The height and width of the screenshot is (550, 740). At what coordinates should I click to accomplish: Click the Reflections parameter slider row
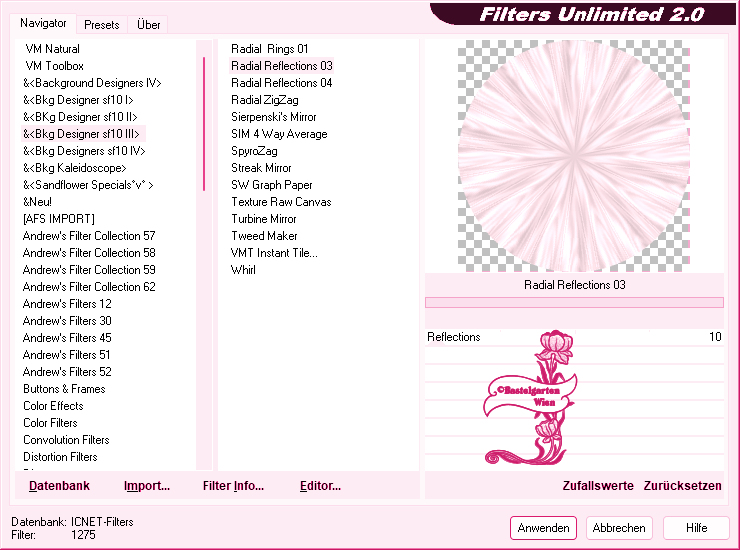click(x=574, y=337)
